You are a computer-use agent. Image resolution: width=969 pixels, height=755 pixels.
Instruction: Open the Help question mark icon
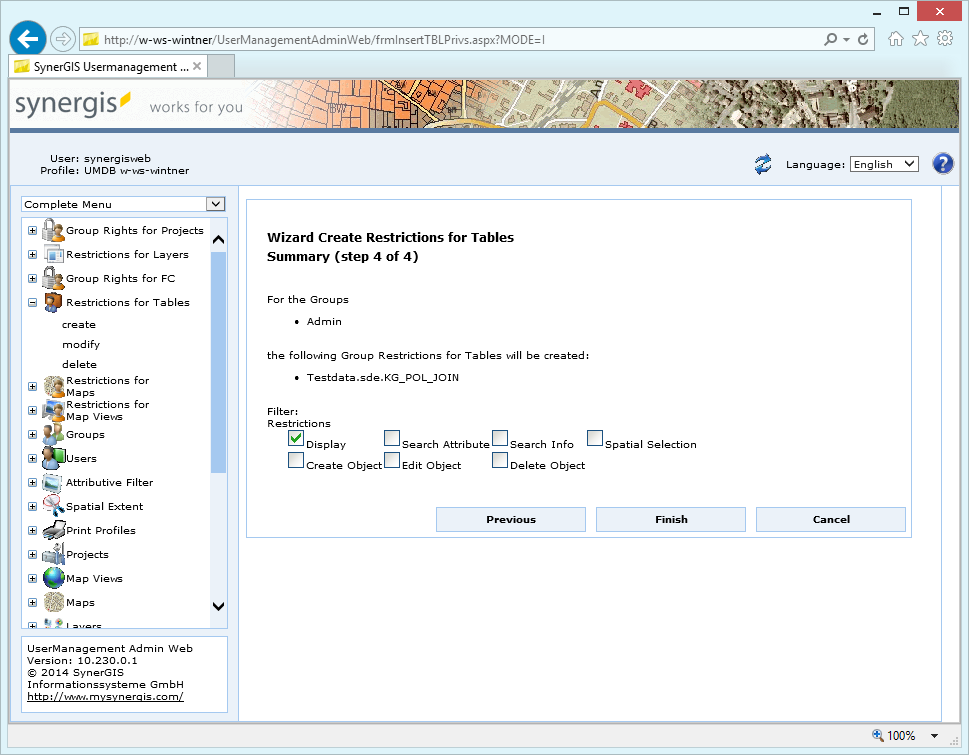click(942, 163)
